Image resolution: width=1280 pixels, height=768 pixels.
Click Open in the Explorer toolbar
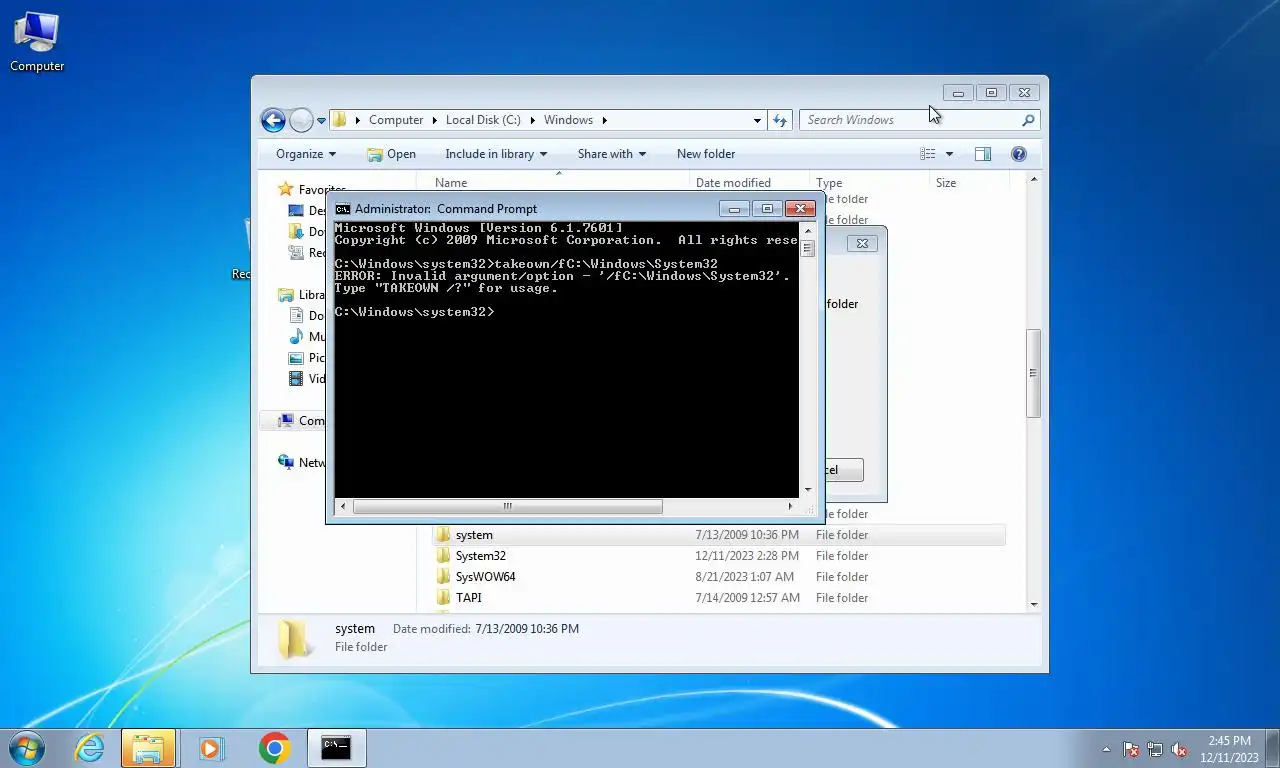tap(391, 154)
